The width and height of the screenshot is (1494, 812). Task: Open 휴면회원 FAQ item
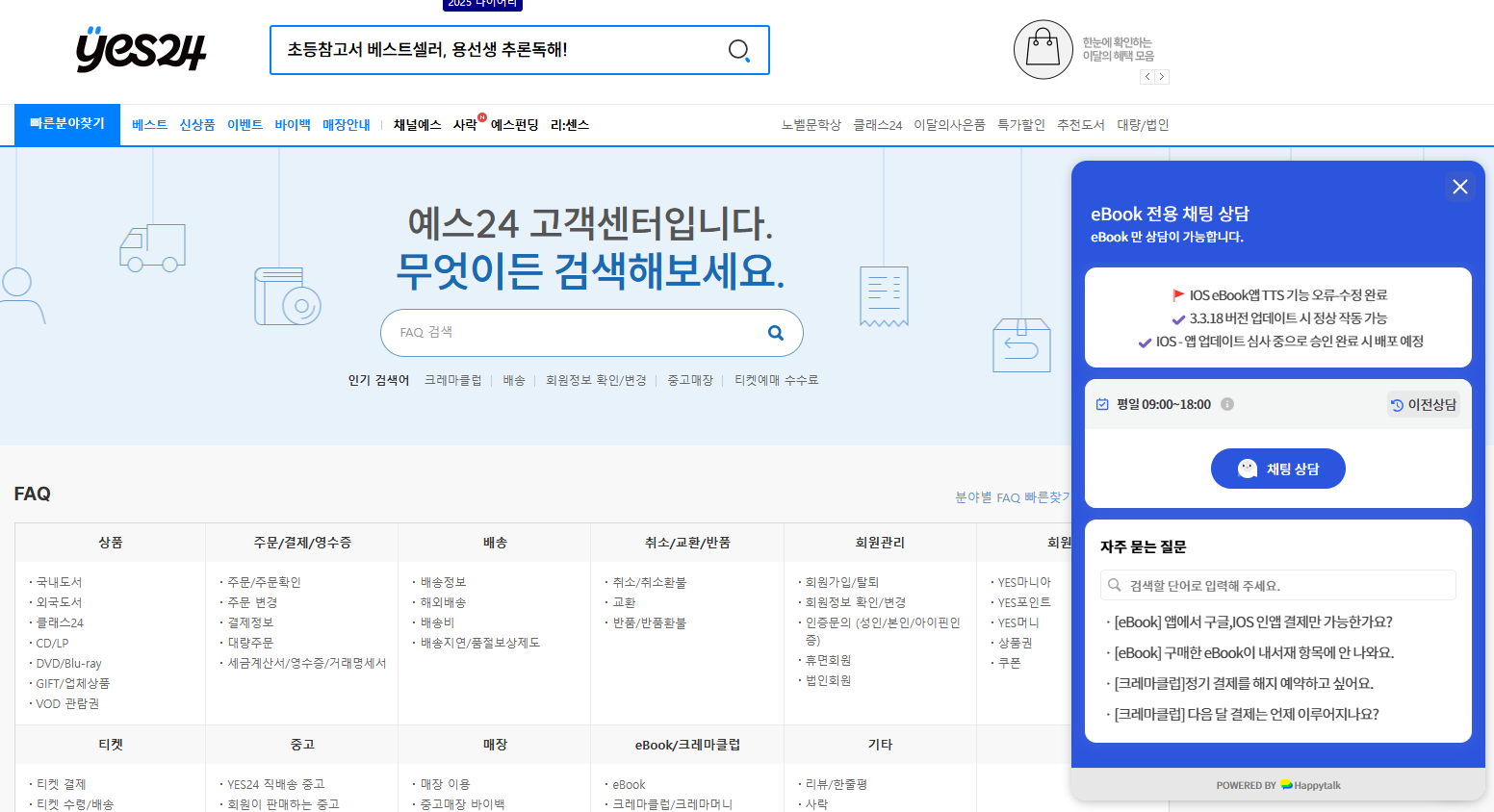828,660
